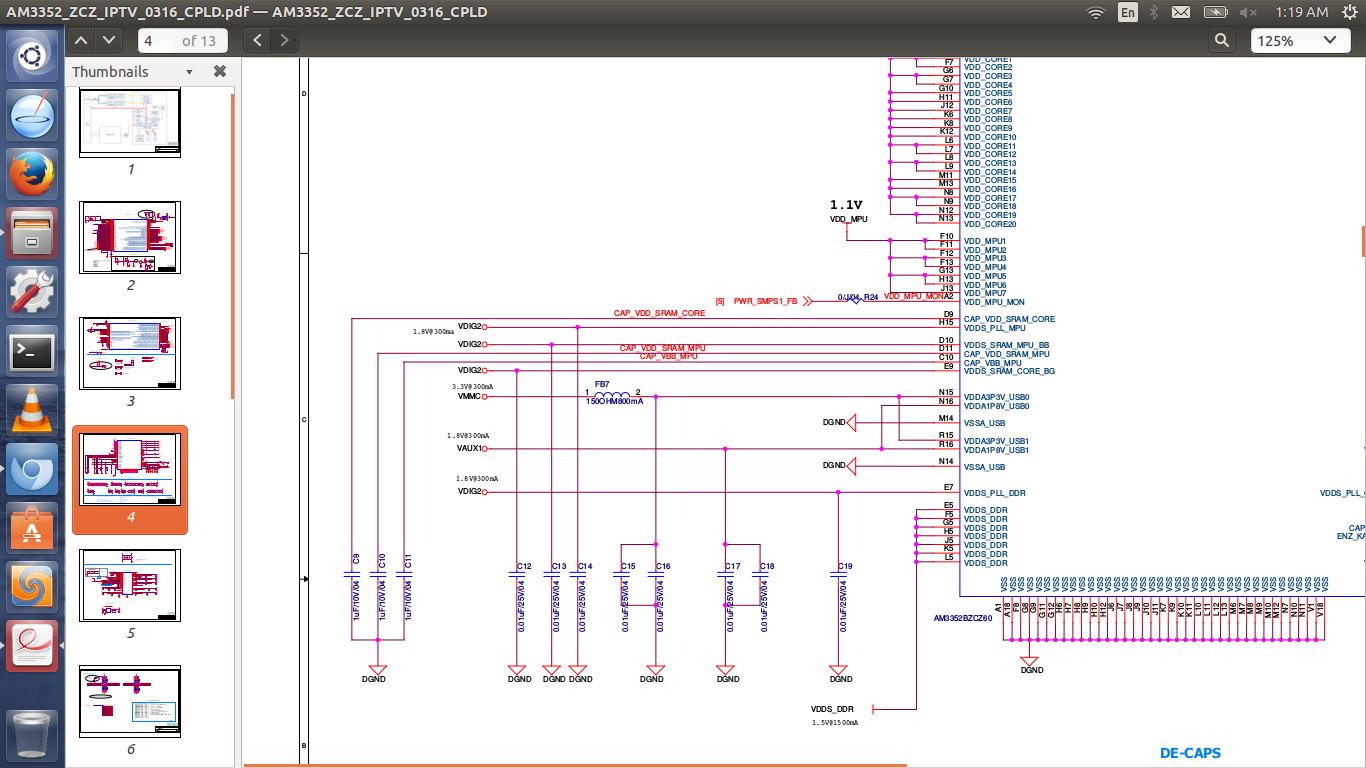Open the red PDF document viewer launcher

32,646
